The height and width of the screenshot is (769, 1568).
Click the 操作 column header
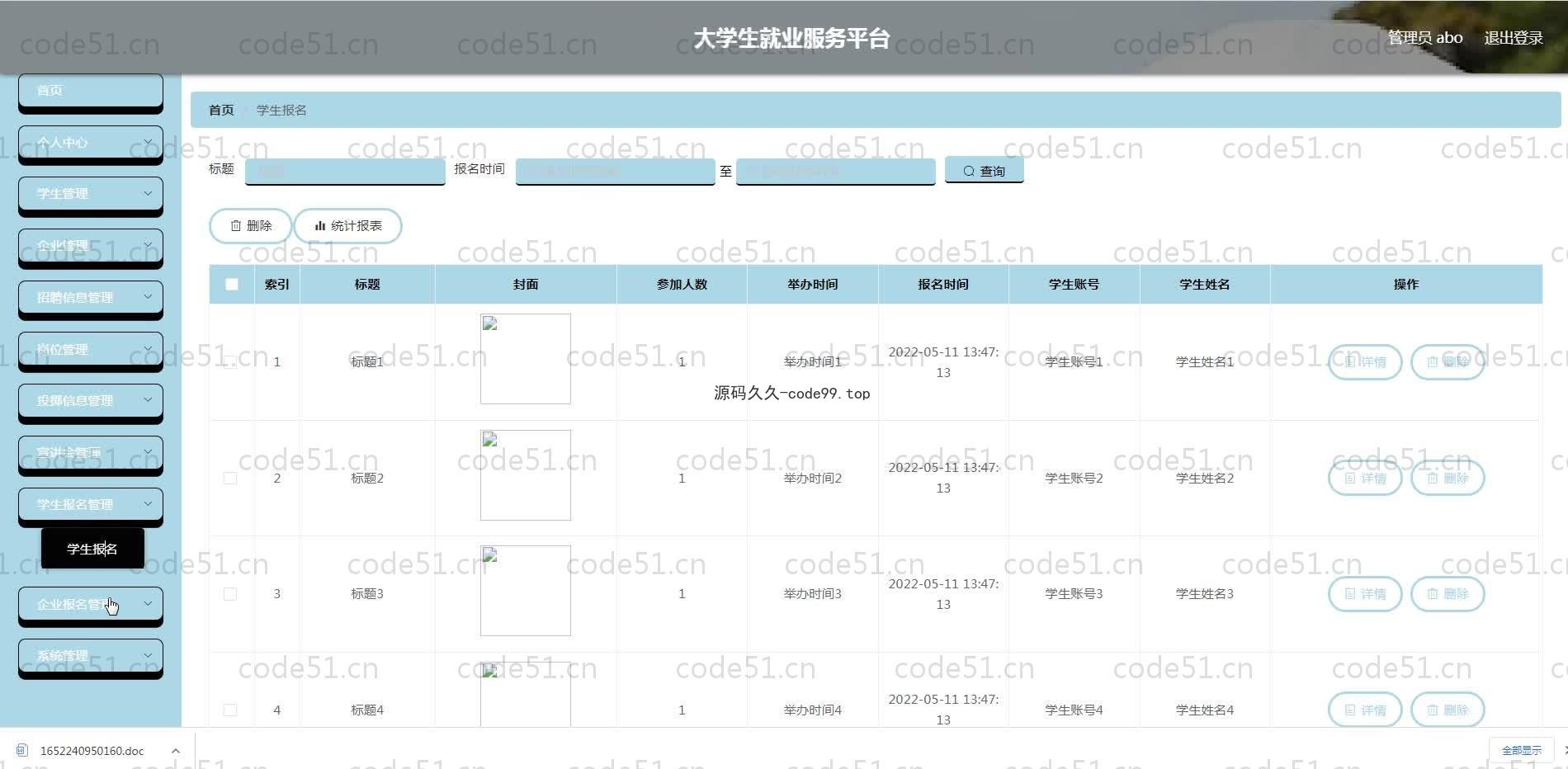(x=1406, y=284)
